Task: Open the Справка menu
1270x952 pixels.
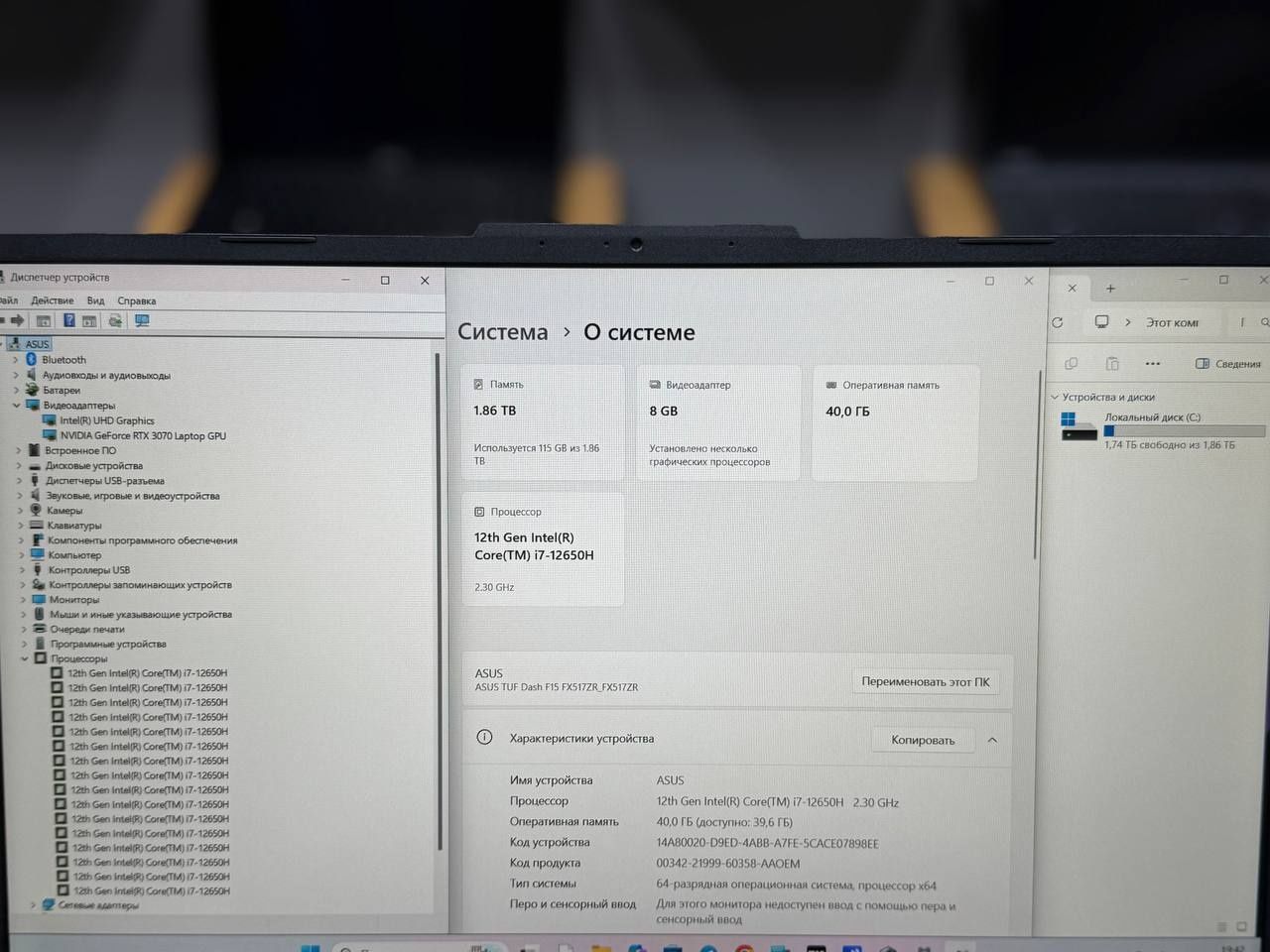Action: (x=136, y=300)
